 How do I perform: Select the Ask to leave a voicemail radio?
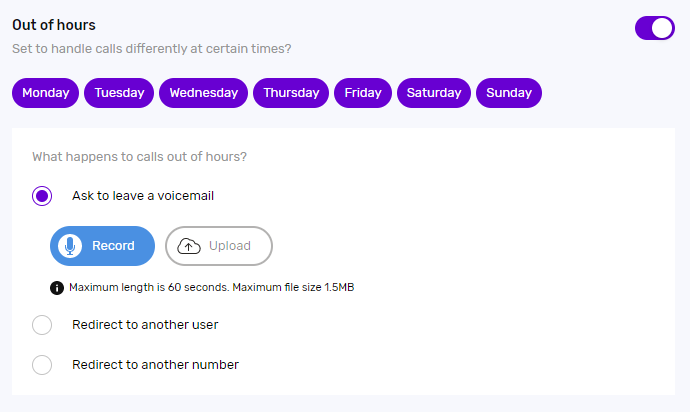[42, 196]
